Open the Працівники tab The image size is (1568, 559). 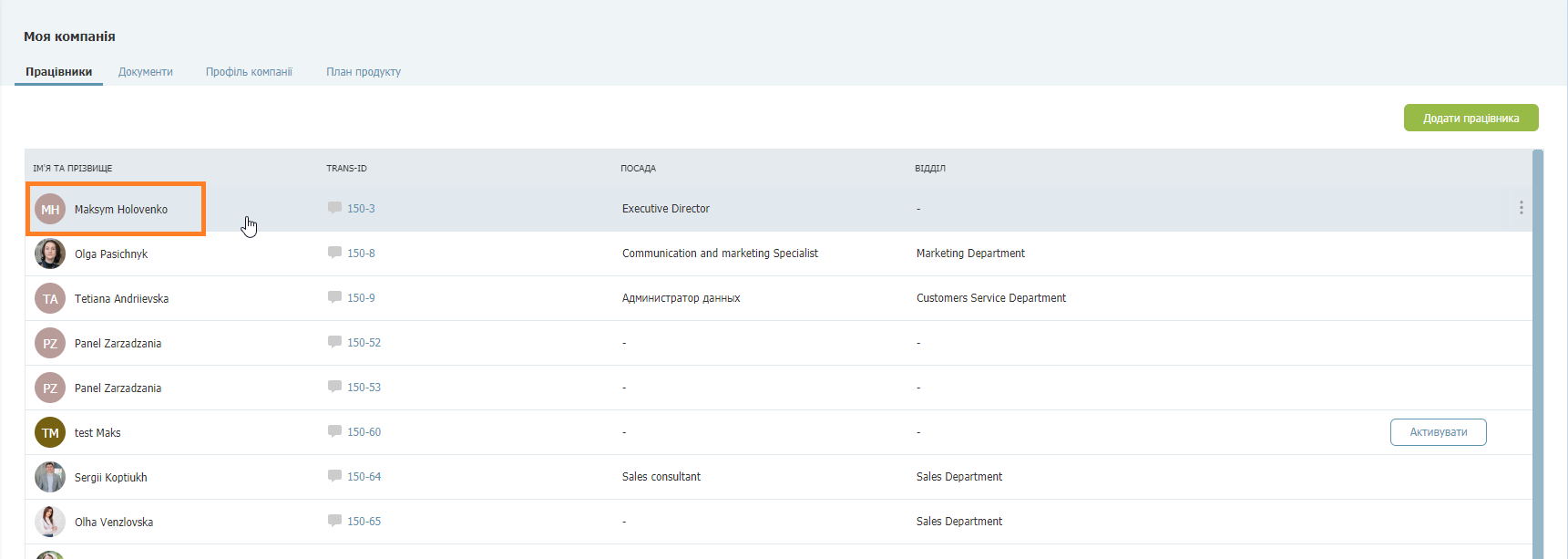[58, 72]
